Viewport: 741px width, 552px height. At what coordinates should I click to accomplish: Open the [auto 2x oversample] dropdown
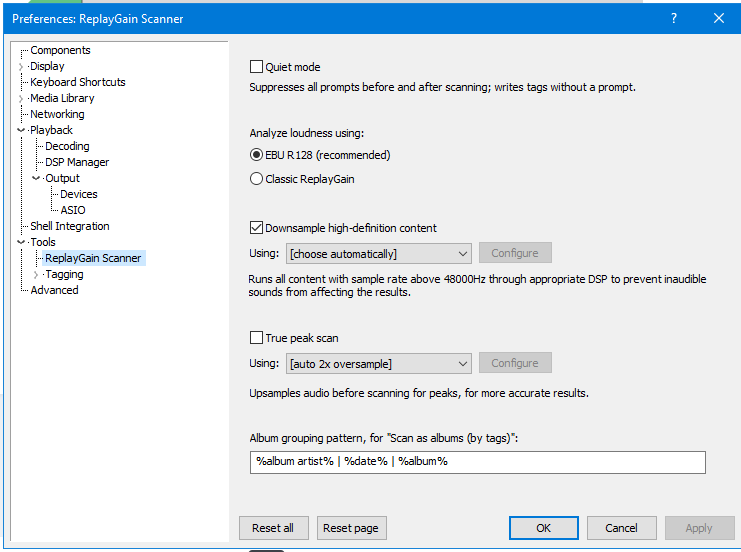coord(379,364)
